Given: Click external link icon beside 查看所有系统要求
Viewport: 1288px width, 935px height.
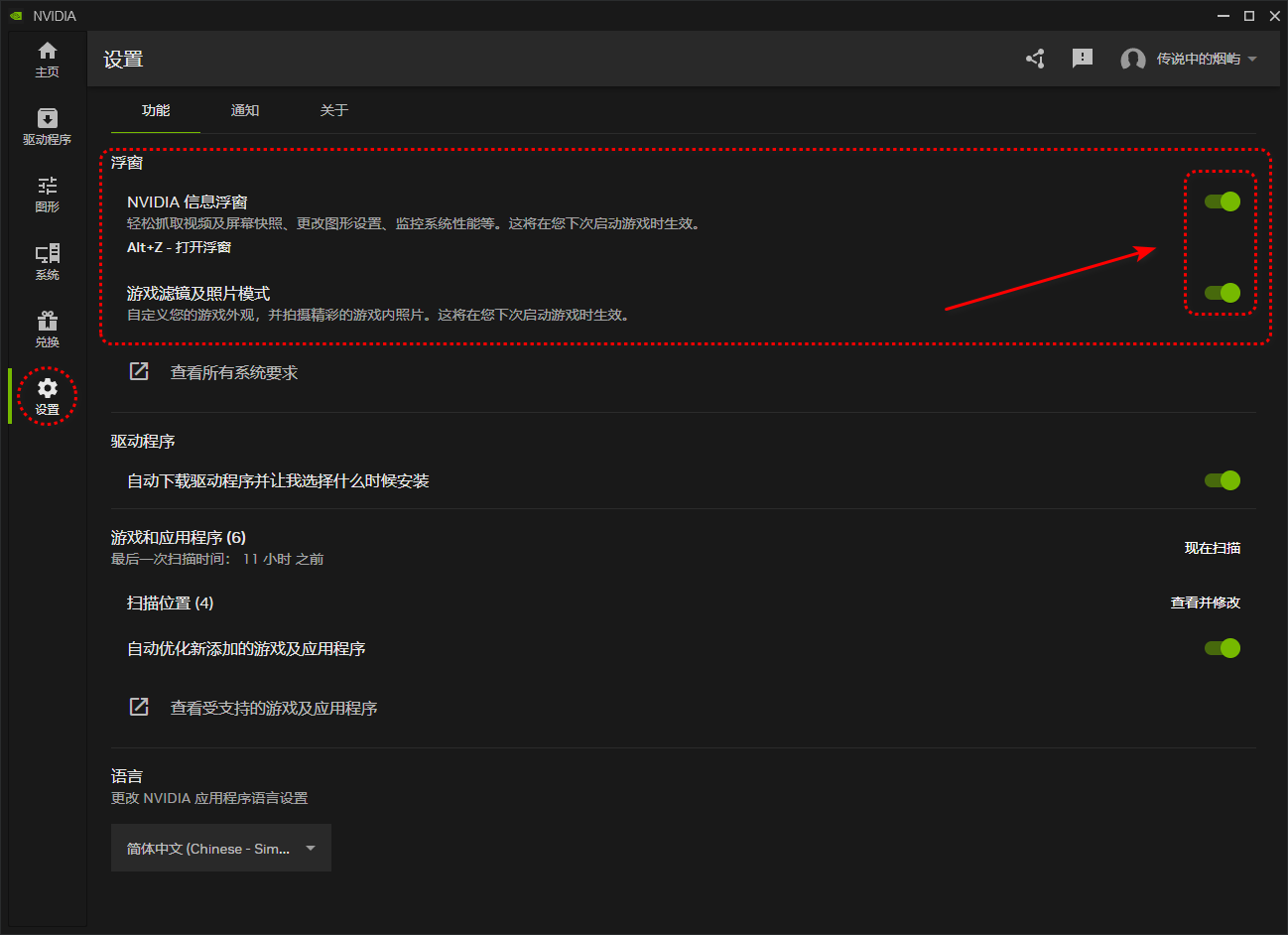Looking at the screenshot, I should pos(139,371).
